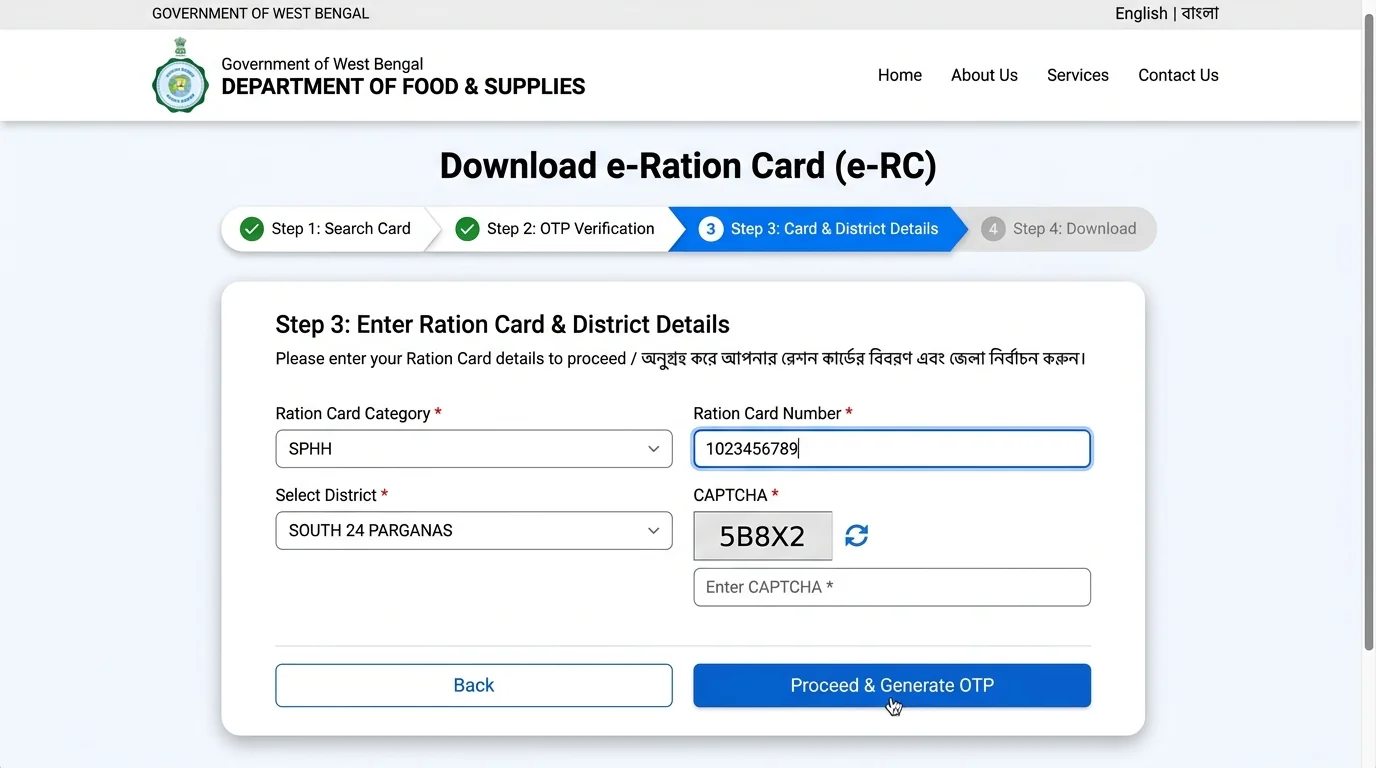Click the Step 4 number circle icon
The image size is (1376, 768).
(x=993, y=229)
